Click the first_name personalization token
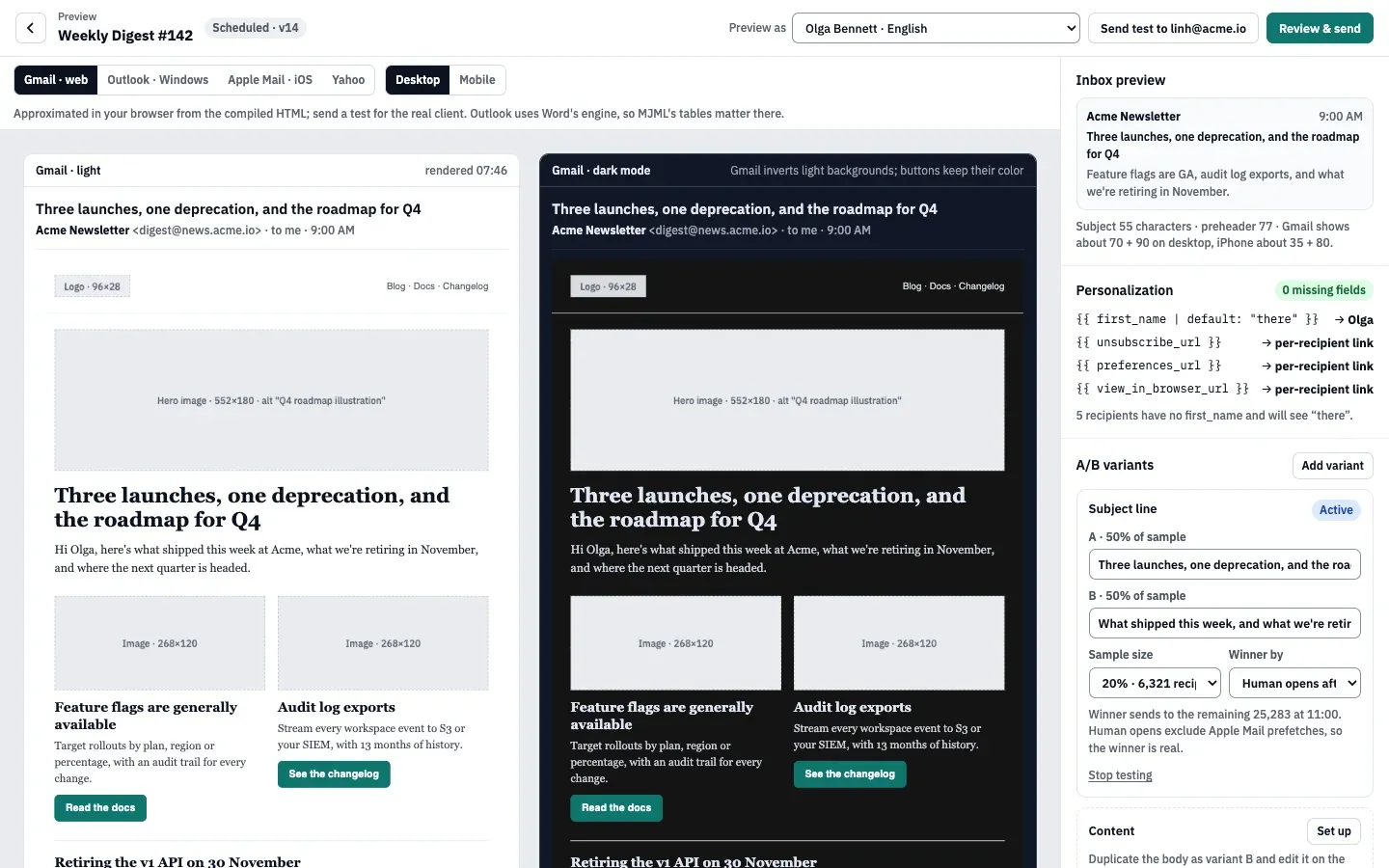 [1197, 319]
